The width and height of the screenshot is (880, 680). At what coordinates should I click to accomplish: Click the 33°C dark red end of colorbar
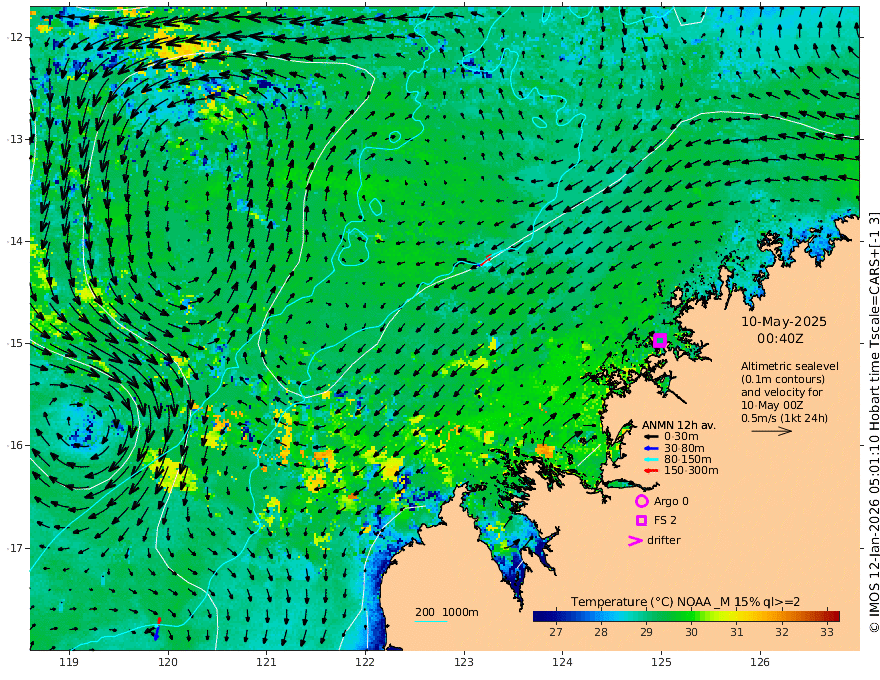pos(832,616)
